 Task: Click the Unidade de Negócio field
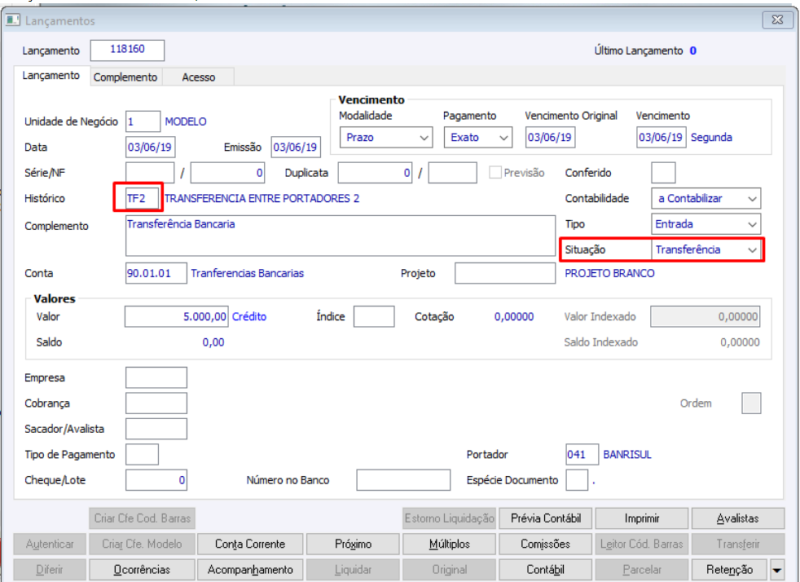click(x=143, y=121)
